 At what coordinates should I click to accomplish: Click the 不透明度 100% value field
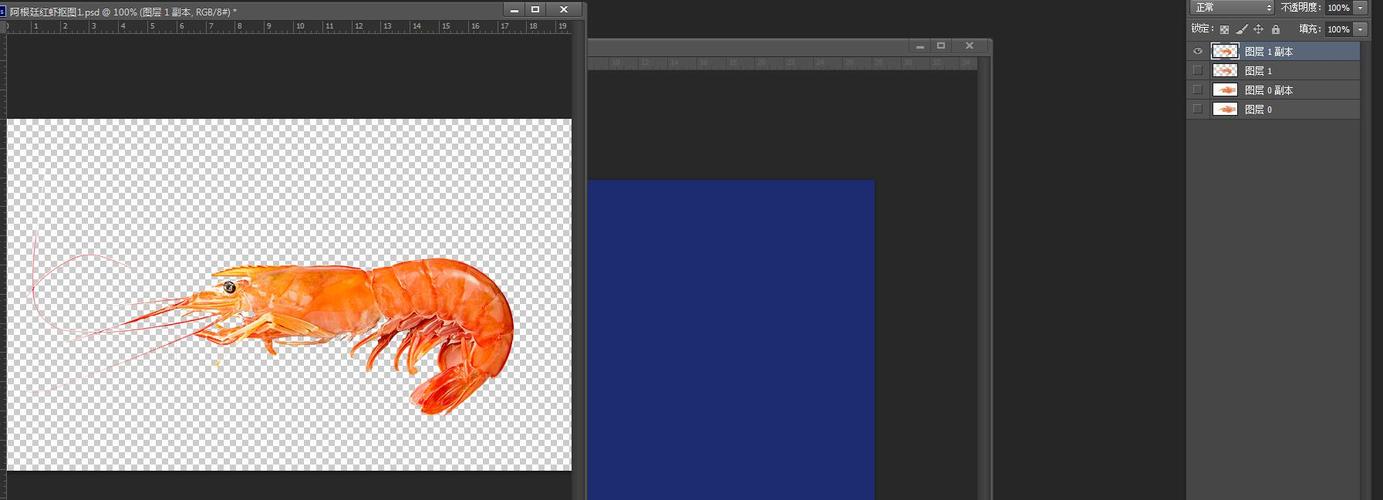click(x=1339, y=7)
